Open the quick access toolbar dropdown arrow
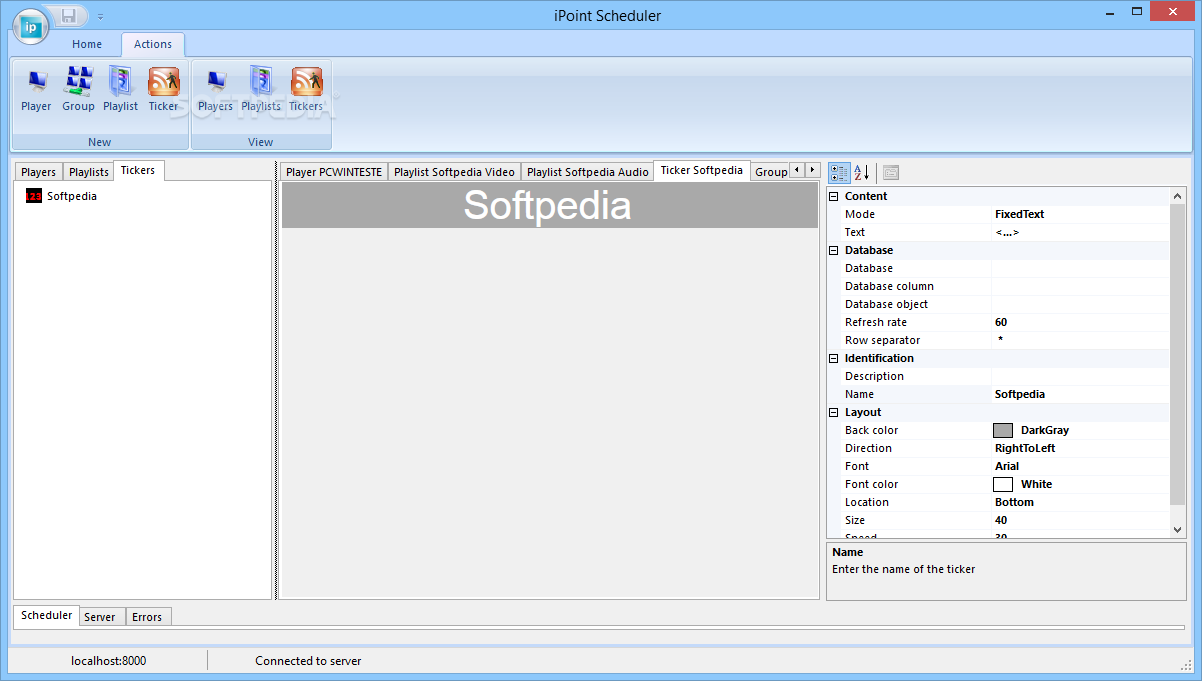This screenshot has width=1202, height=681. coord(100,16)
